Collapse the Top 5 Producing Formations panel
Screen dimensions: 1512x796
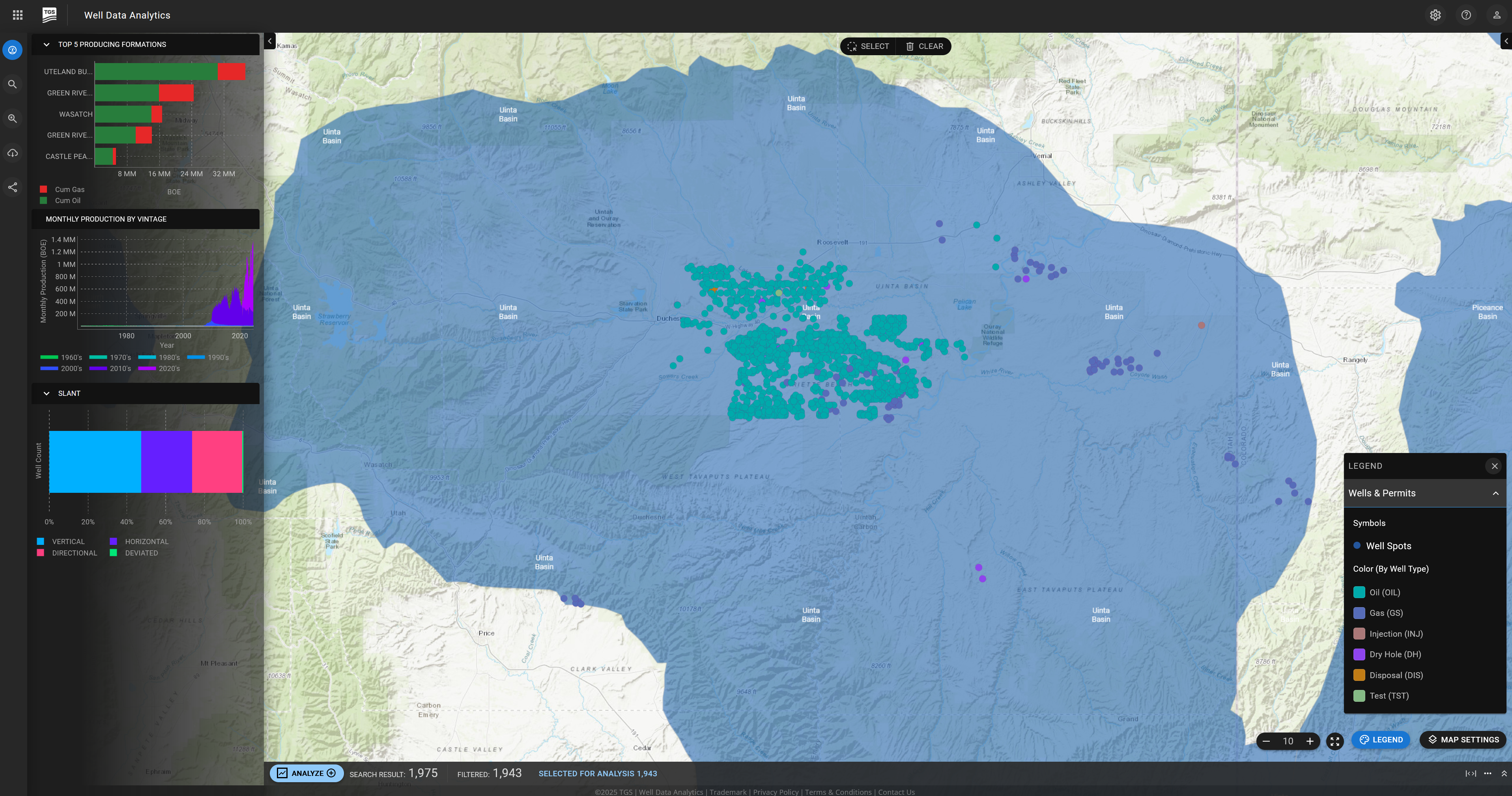coord(47,45)
